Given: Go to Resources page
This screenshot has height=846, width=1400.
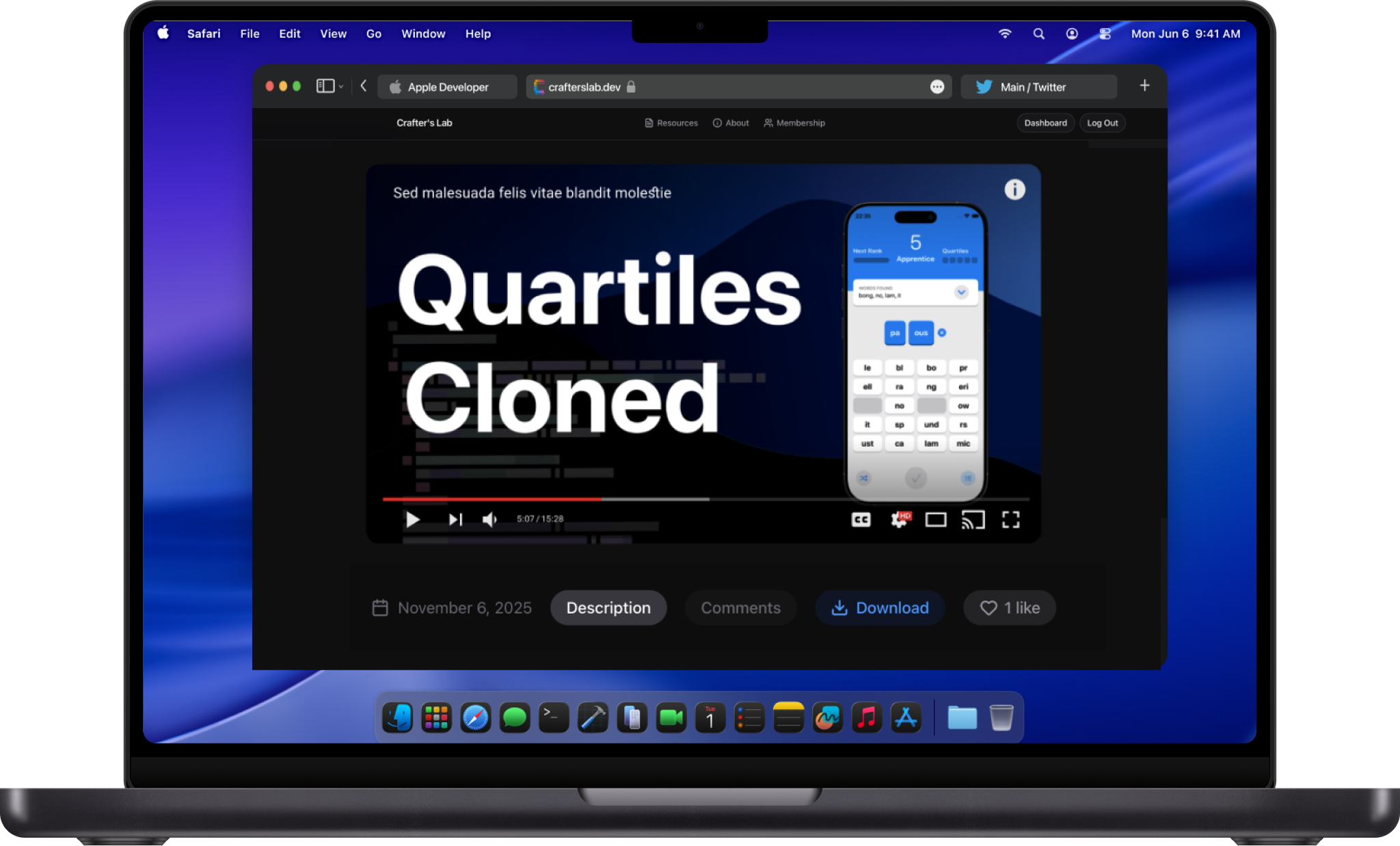Looking at the screenshot, I should click(x=671, y=123).
